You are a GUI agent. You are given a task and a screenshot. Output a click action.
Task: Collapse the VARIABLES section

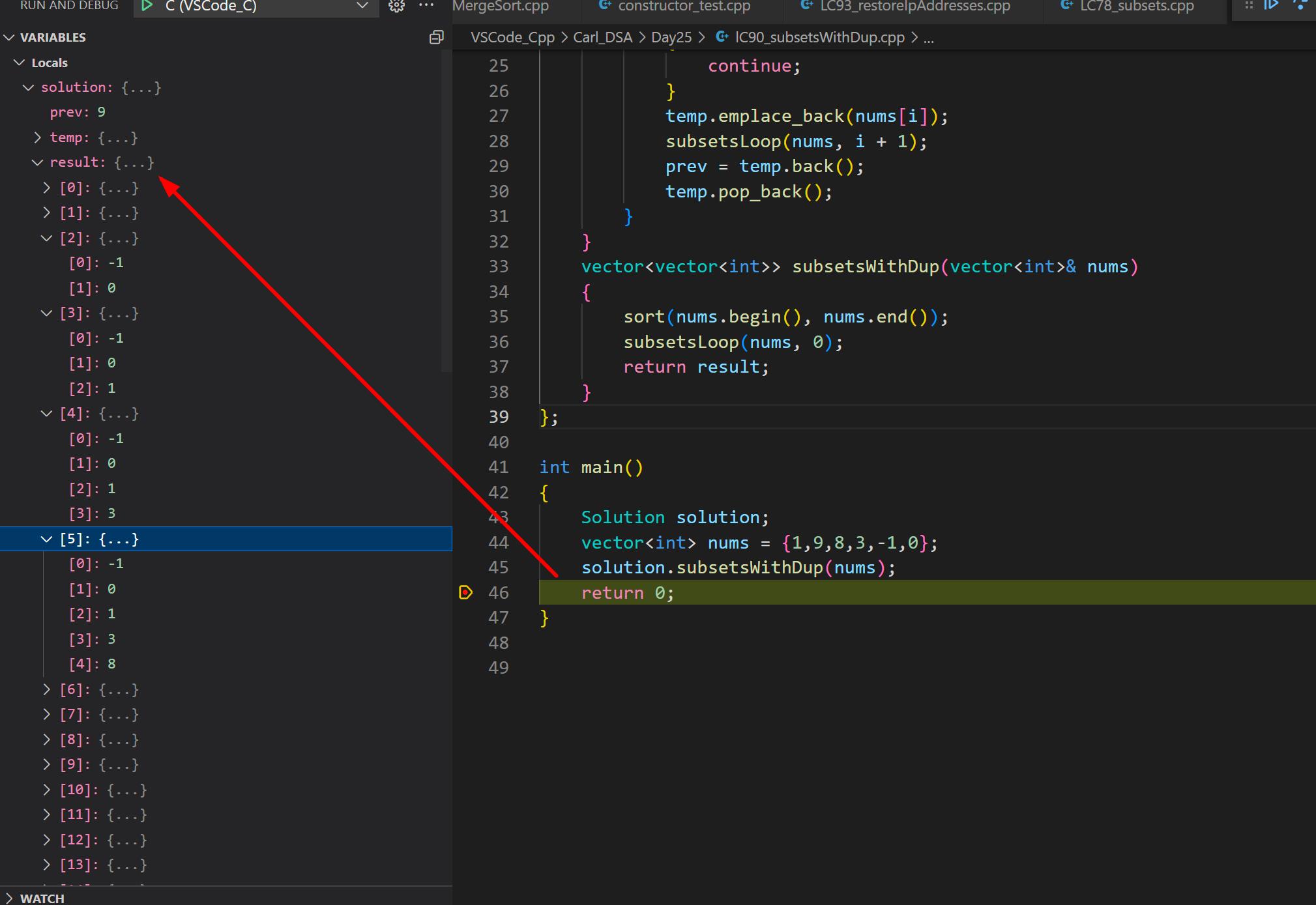(9, 38)
